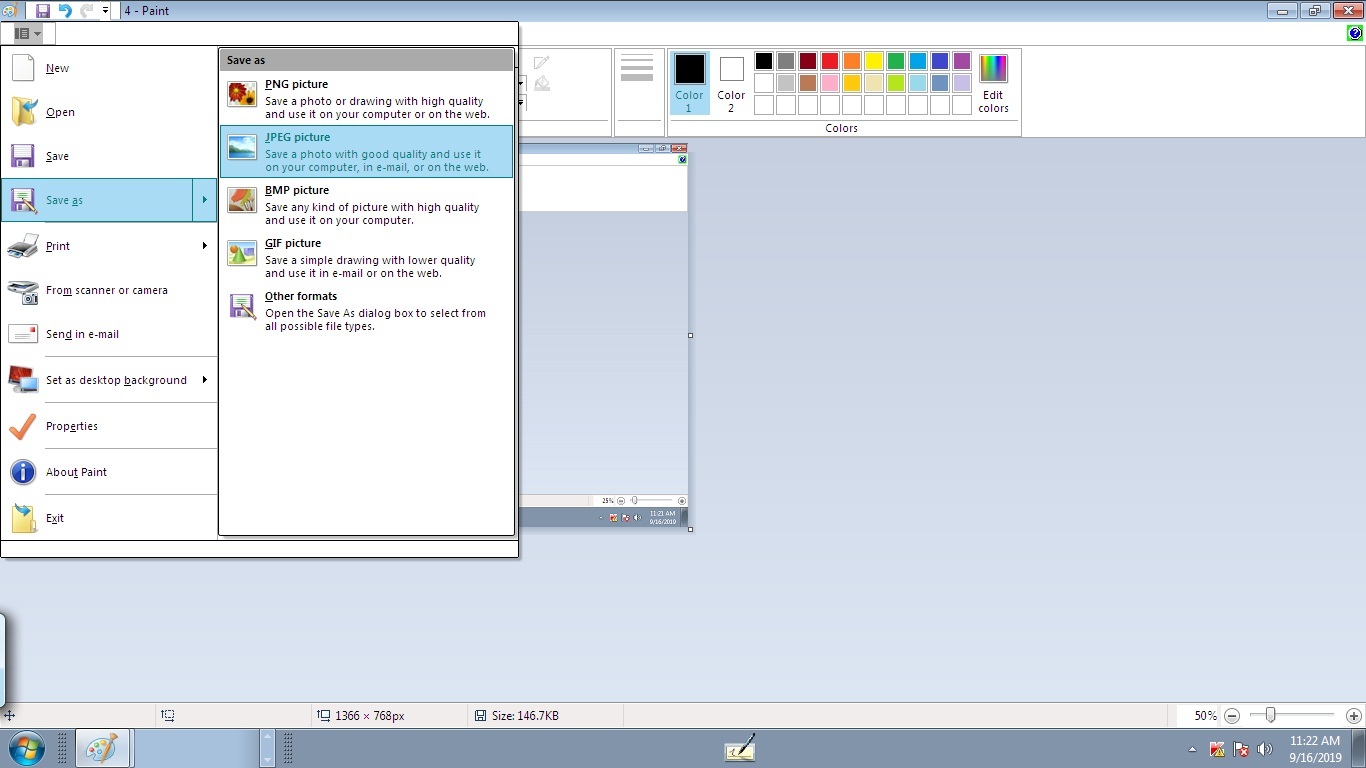Image resolution: width=1366 pixels, height=768 pixels.
Task: Pick the yellow swatch in the palette
Action: (874, 61)
